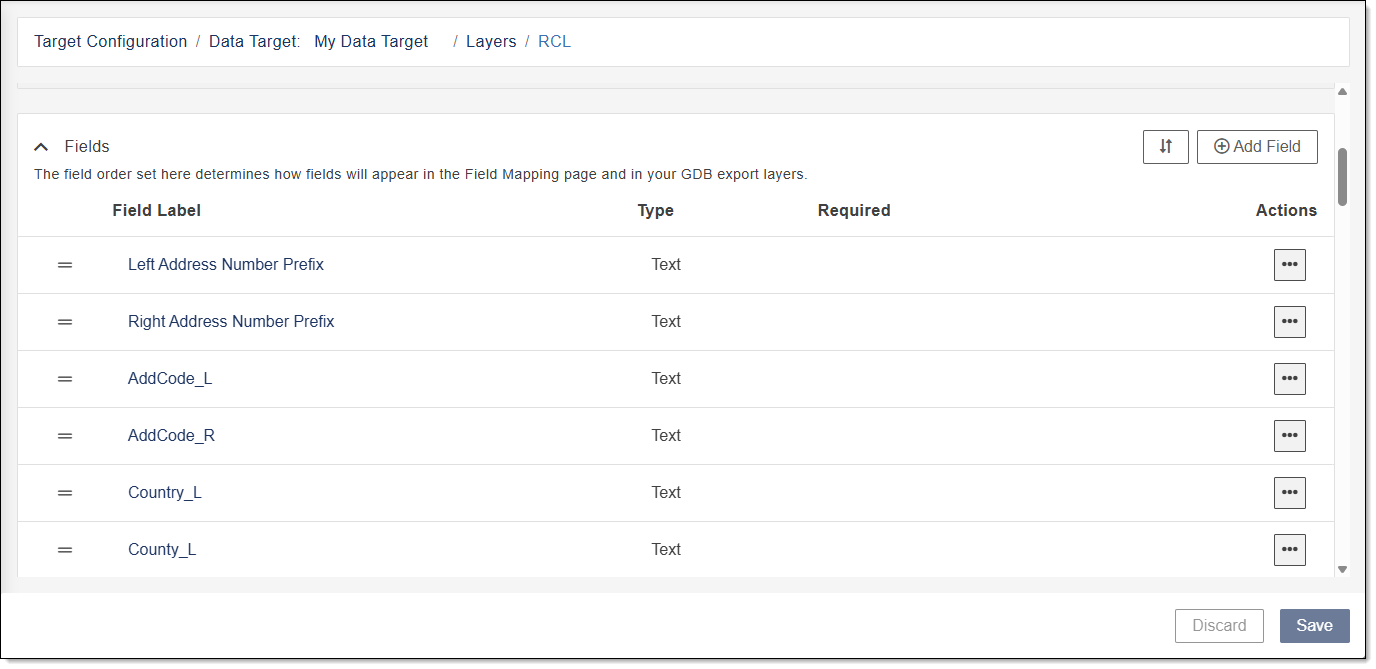Open actions menu for Right Address Number Prefix

click(x=1289, y=322)
